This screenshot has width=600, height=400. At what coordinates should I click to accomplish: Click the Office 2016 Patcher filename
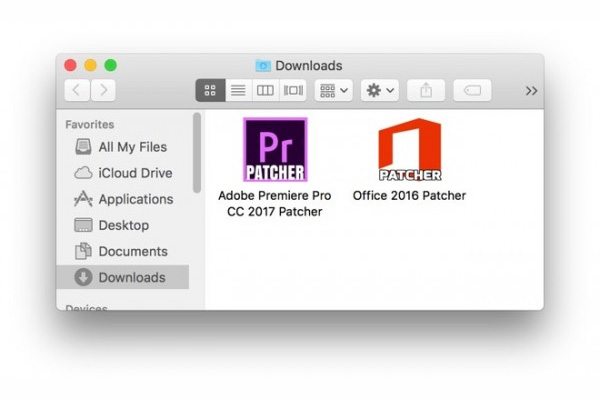(x=409, y=196)
